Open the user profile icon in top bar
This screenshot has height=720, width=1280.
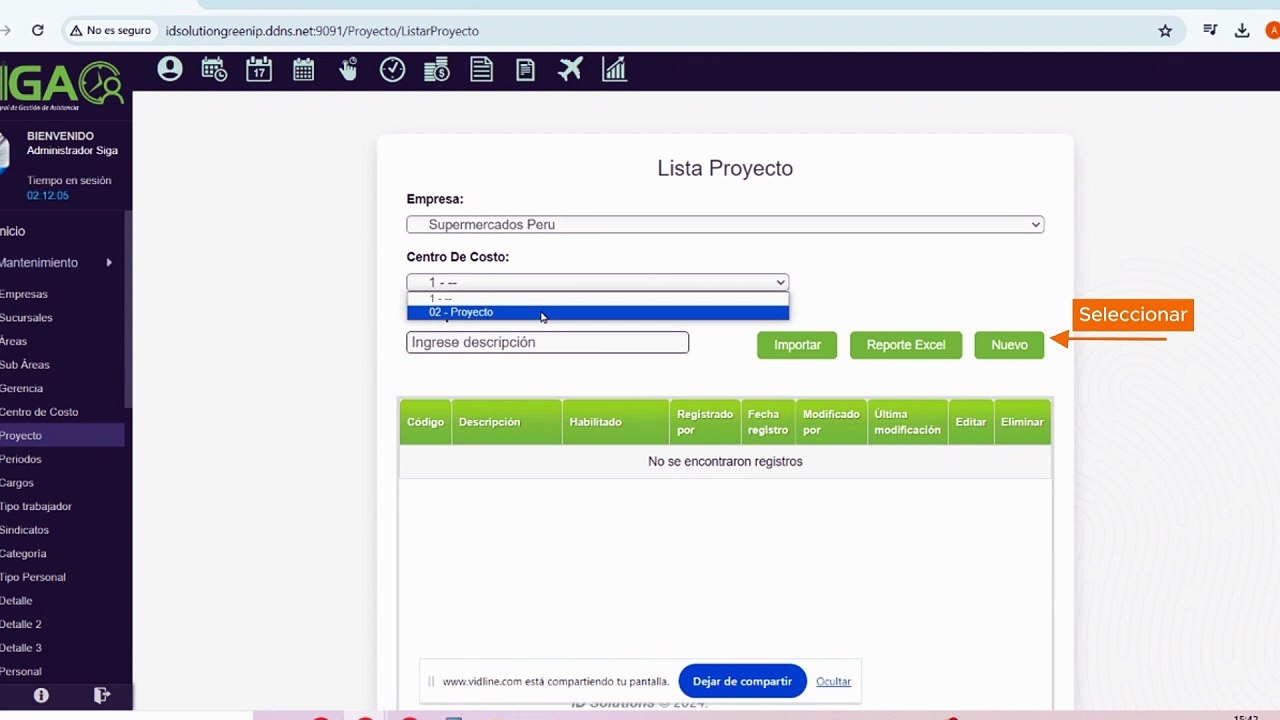point(170,69)
